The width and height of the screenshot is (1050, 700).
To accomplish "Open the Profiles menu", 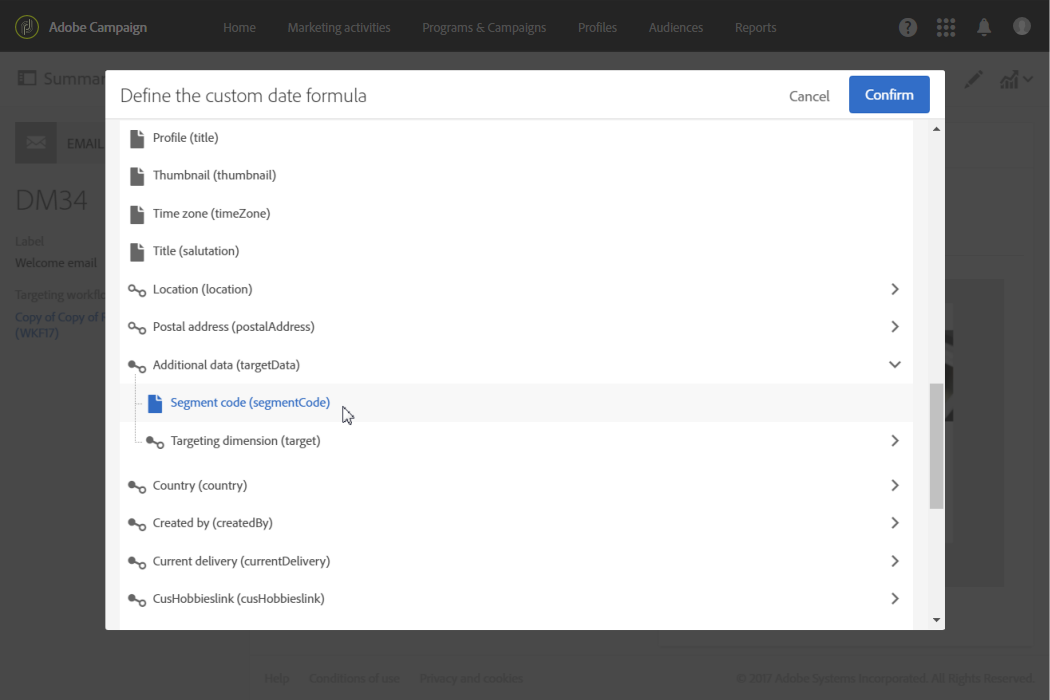I will pos(597,27).
